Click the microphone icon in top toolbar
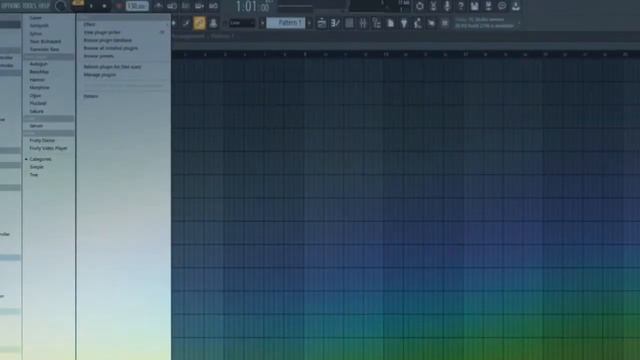This screenshot has height=360, width=640. click(447, 6)
